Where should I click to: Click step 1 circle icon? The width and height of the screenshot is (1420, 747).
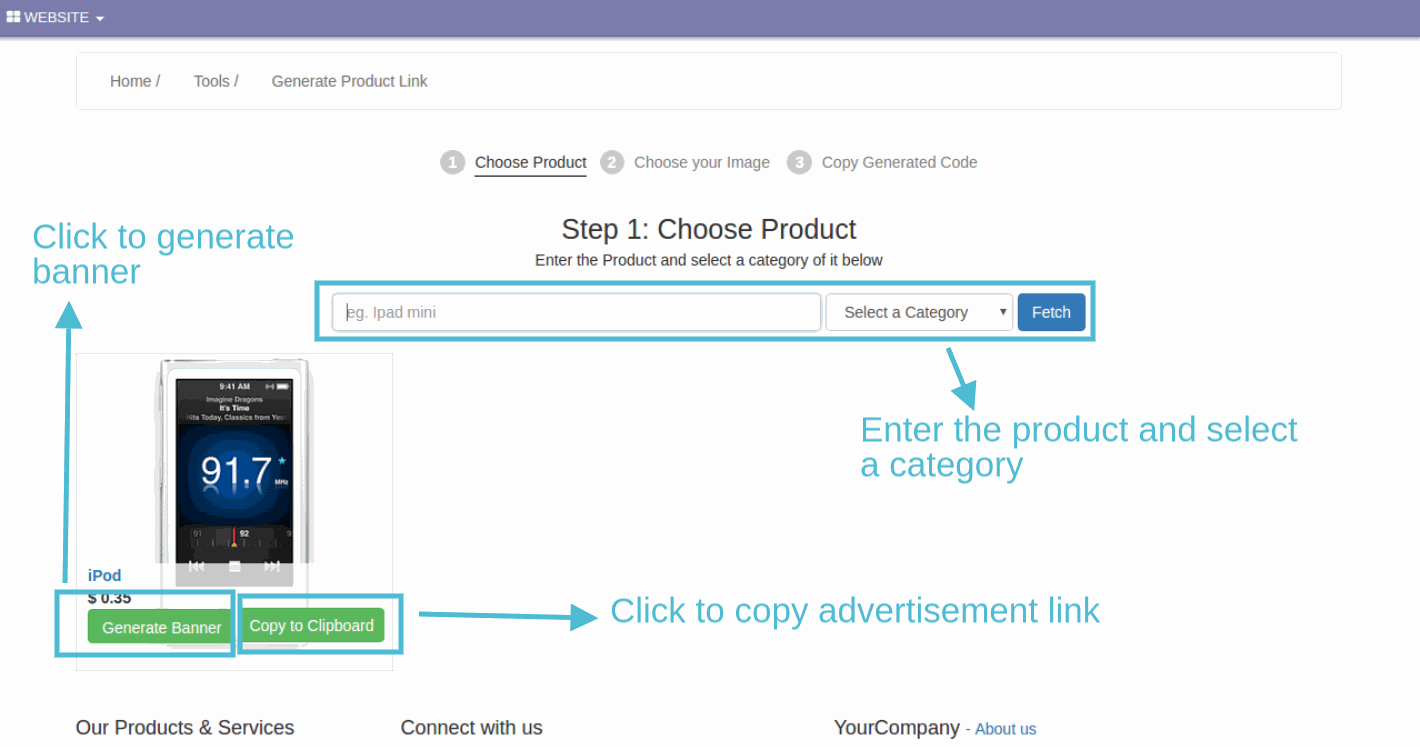[x=453, y=162]
